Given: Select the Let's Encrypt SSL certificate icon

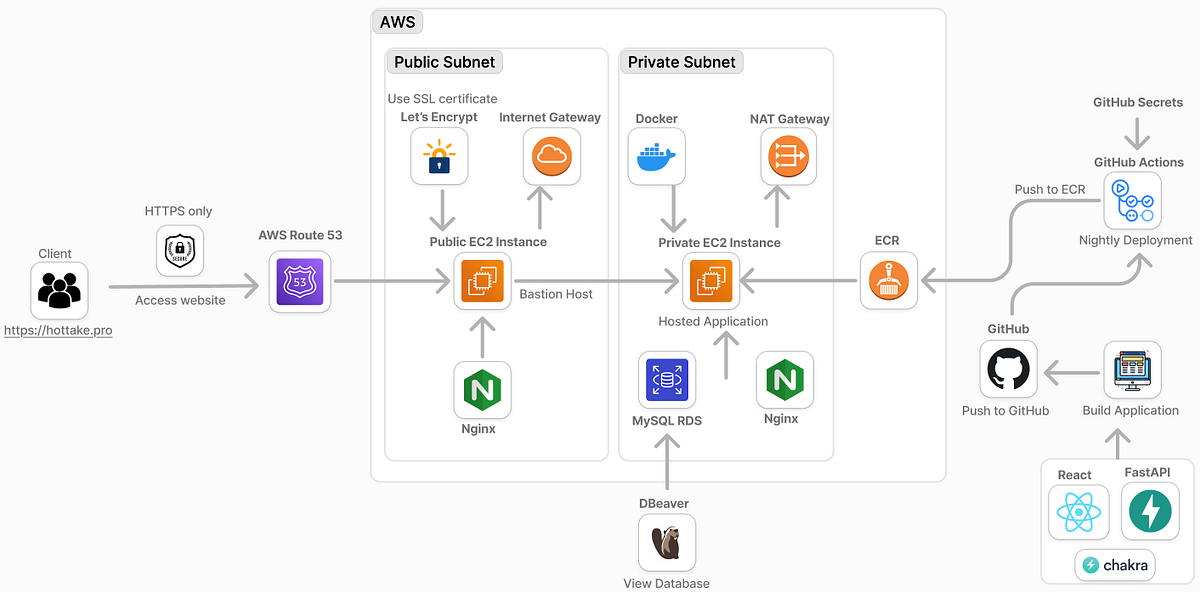Looking at the screenshot, I should pos(439,156).
